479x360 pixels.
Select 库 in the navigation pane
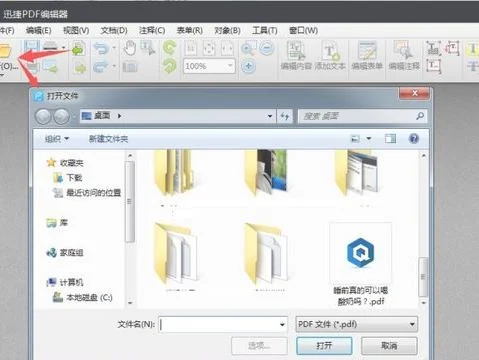click(57, 222)
